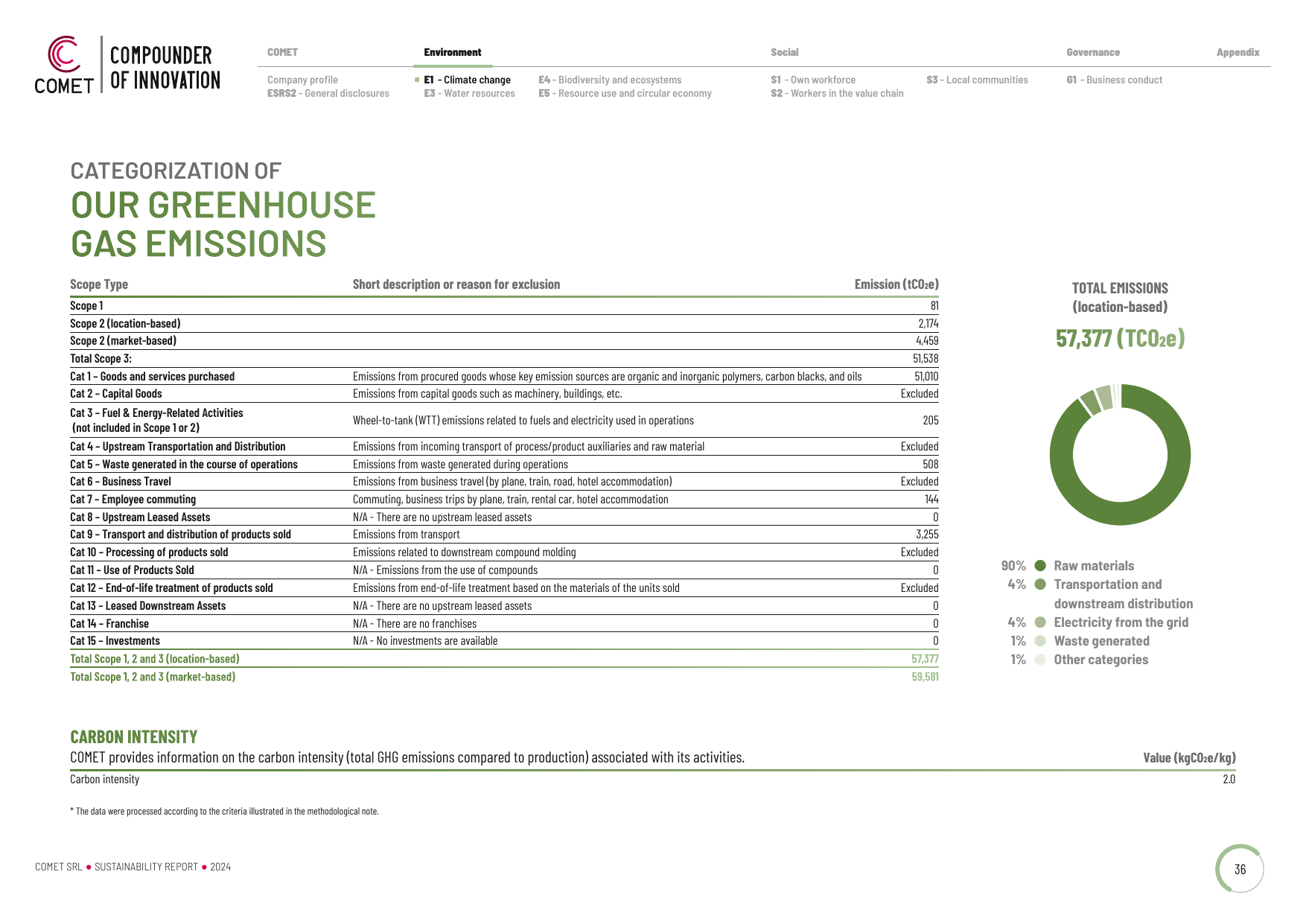Open S1 Own workforce link
The width and height of the screenshot is (1306, 924).
click(813, 80)
